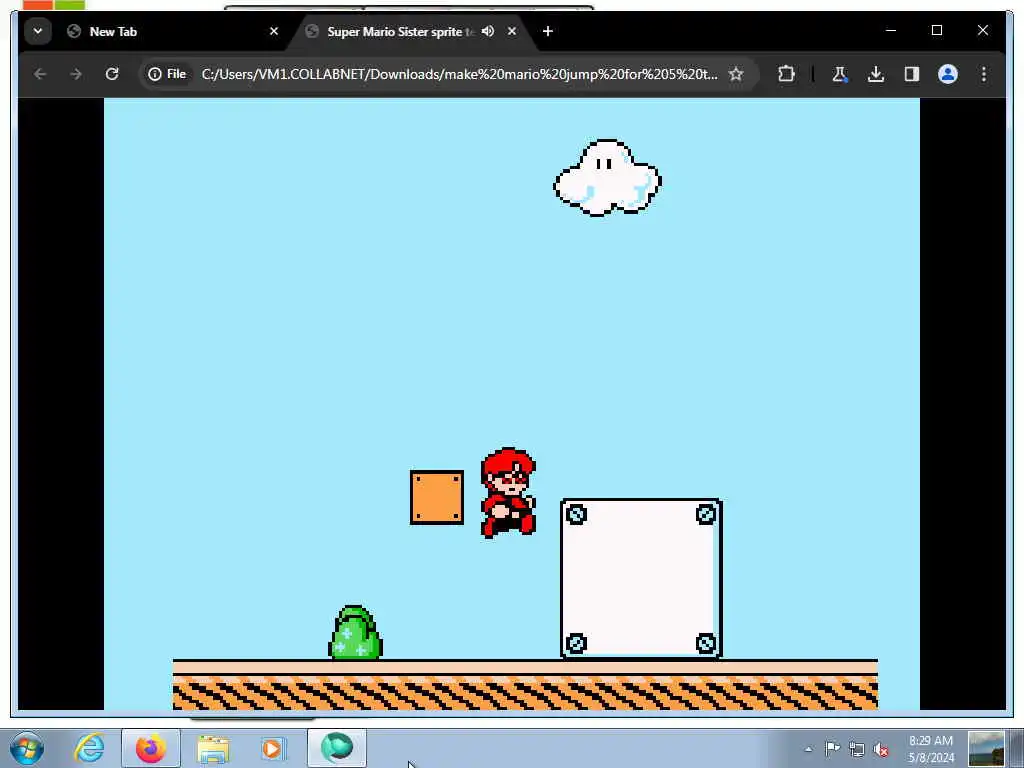
Task: Open the Action Center flag icon
Action: pos(832,749)
